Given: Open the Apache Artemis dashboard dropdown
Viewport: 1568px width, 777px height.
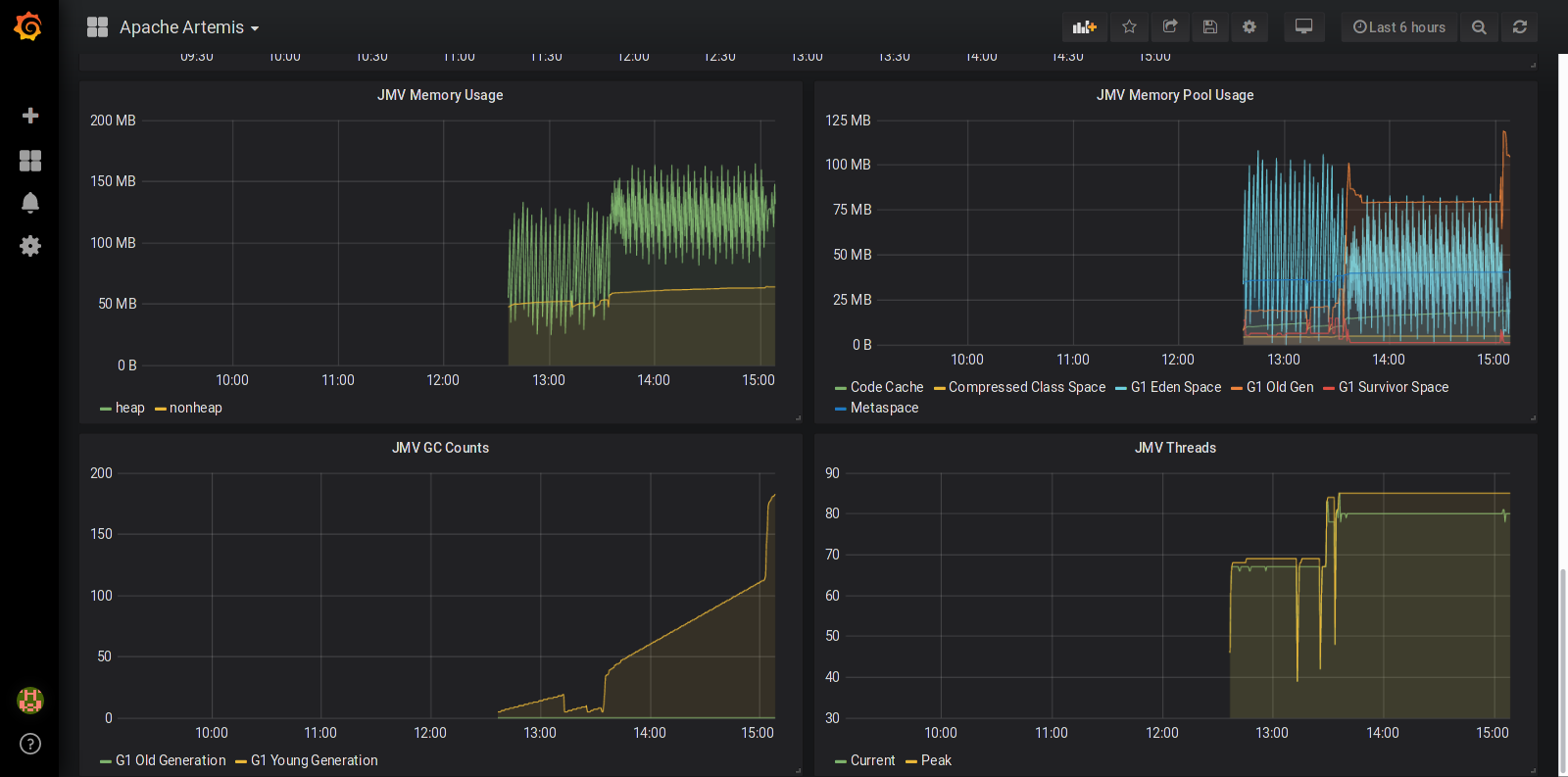Looking at the screenshot, I should [x=188, y=27].
